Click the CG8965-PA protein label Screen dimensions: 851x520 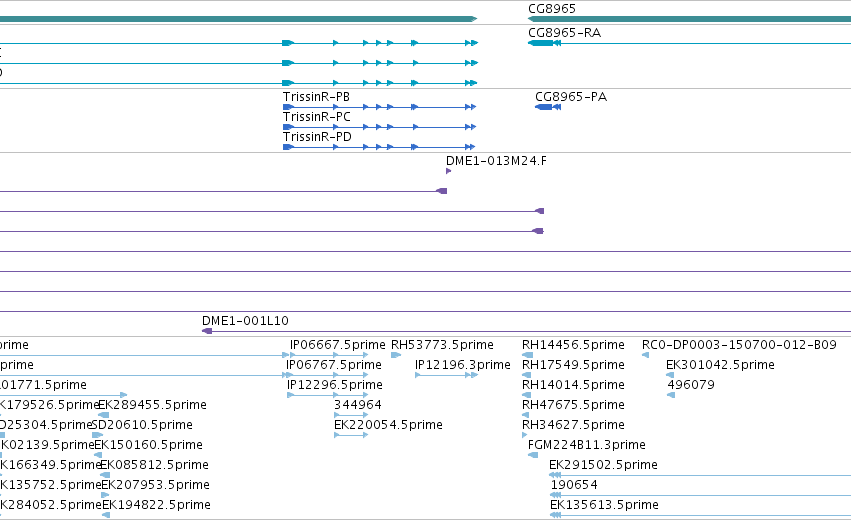click(571, 97)
